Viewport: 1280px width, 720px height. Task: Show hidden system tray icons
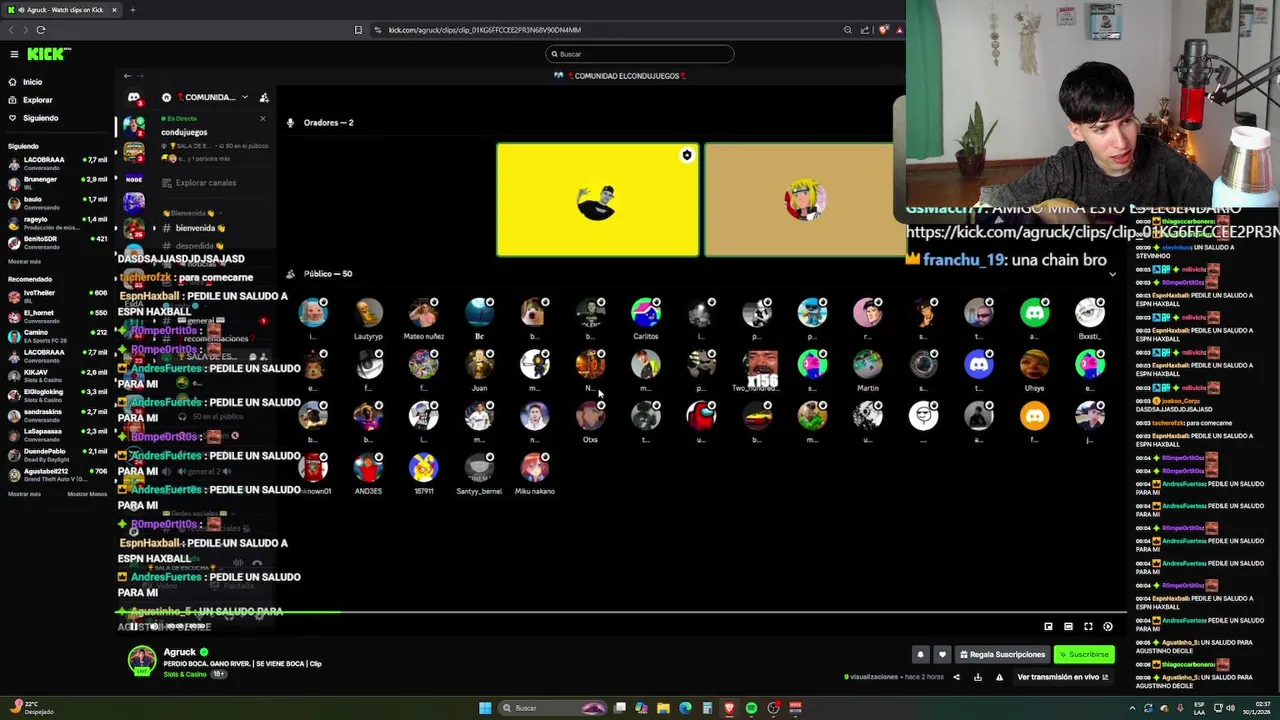click(x=1133, y=708)
